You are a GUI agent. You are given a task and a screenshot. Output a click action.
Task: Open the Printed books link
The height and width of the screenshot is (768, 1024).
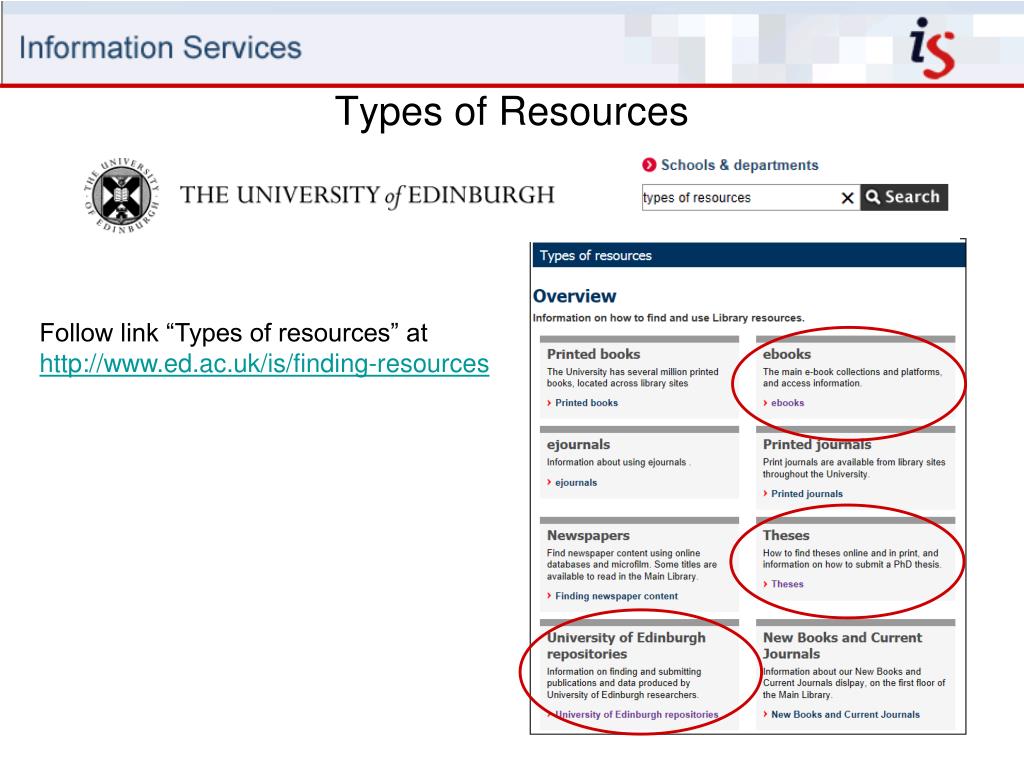pyautogui.click(x=586, y=403)
